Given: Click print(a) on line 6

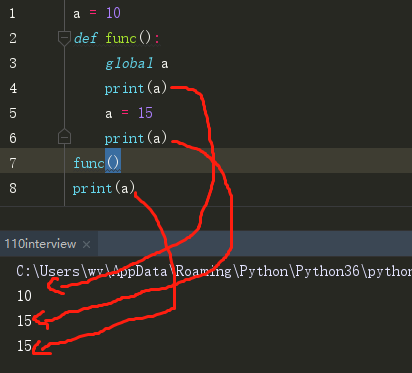Looking at the screenshot, I should click(136, 138).
